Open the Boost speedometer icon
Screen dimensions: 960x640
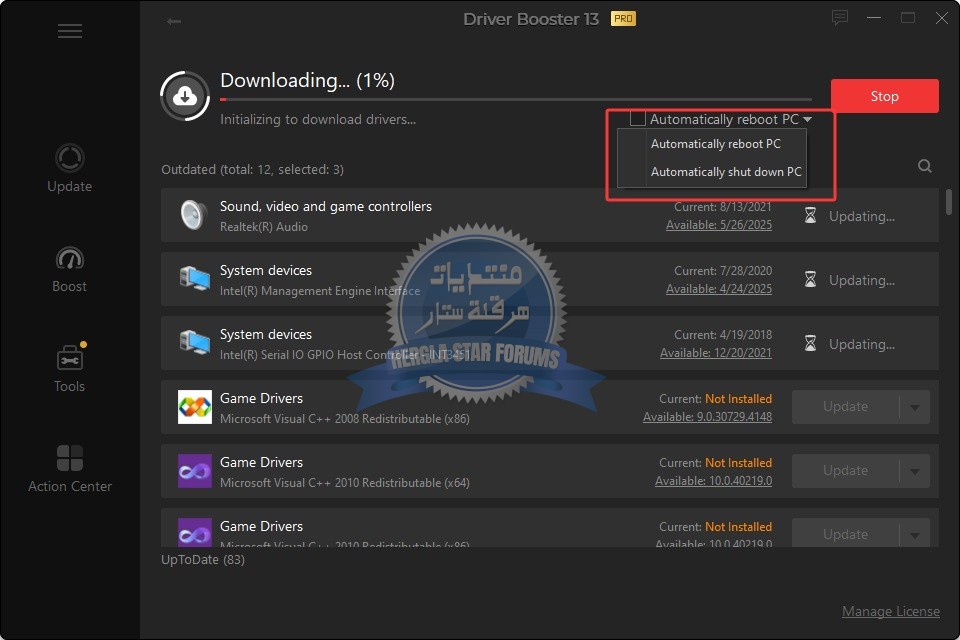pyautogui.click(x=70, y=258)
